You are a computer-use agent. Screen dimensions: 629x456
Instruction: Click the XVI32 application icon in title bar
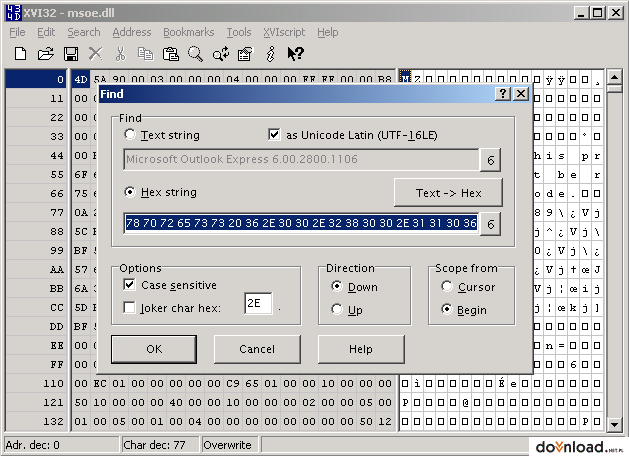(14, 12)
